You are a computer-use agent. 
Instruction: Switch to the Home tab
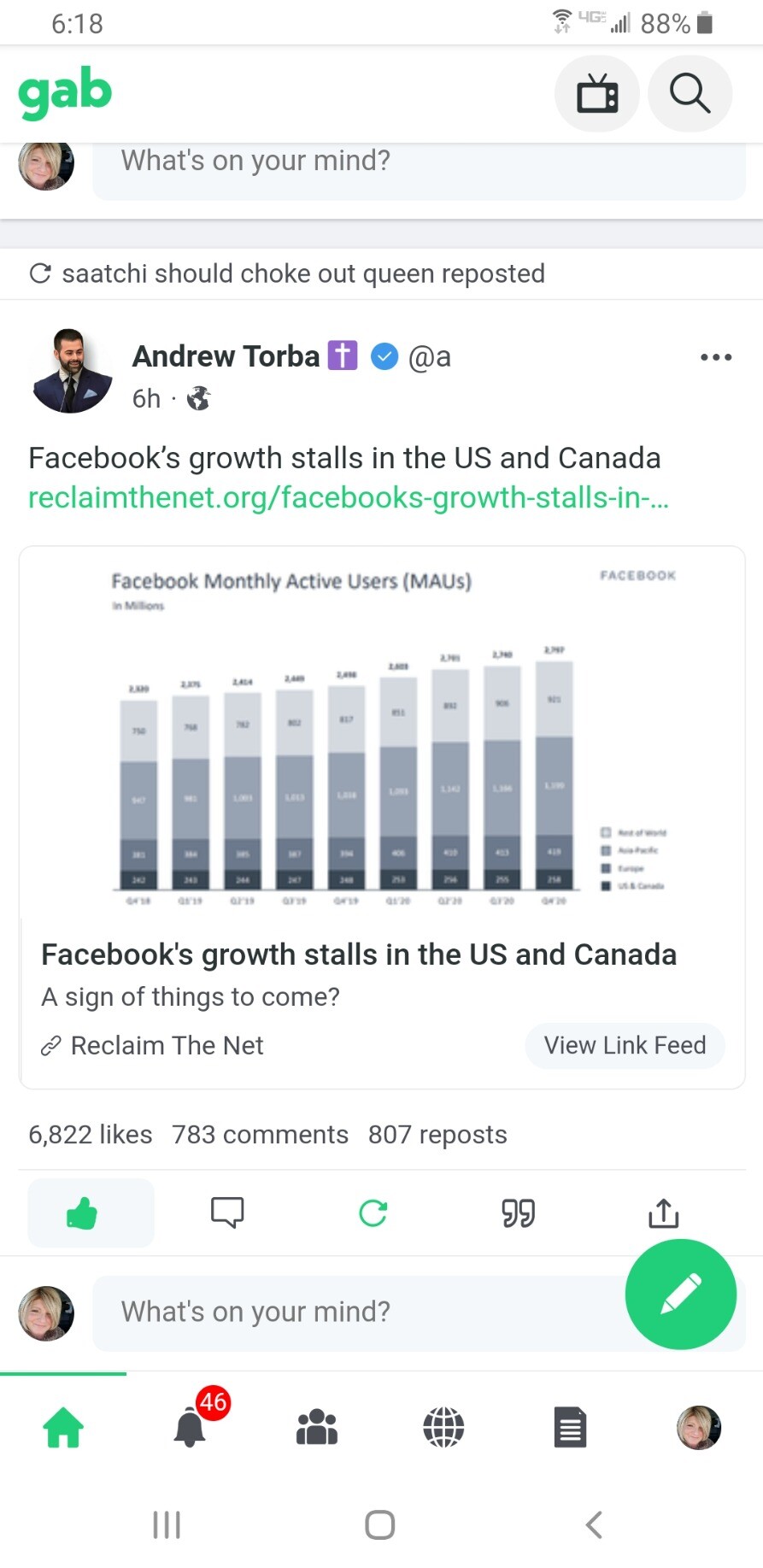[64, 1428]
